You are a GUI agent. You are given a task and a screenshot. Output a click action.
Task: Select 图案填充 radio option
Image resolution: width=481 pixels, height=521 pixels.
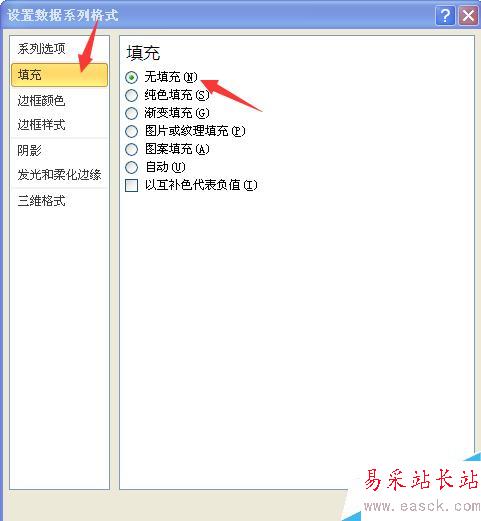pos(131,149)
